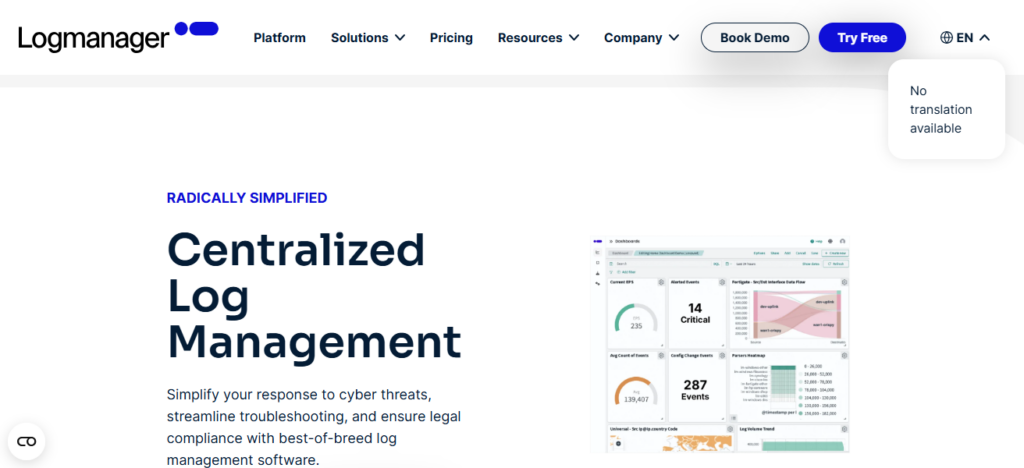1024x468 pixels.
Task: Click the 'RADICALLY SIMPLIFIED' tagline
Action: click(247, 198)
